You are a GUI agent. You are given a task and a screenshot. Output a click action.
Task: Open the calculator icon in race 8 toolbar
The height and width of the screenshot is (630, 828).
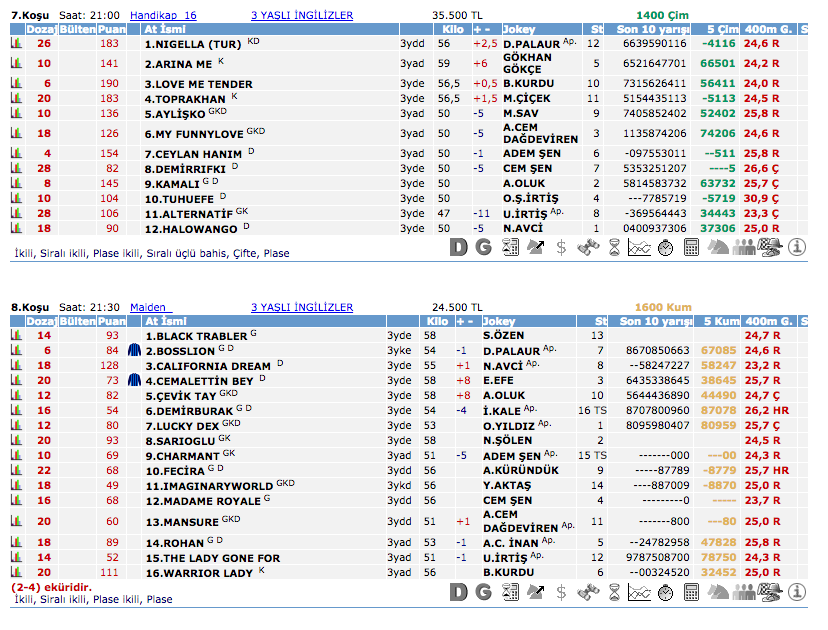coord(691,591)
